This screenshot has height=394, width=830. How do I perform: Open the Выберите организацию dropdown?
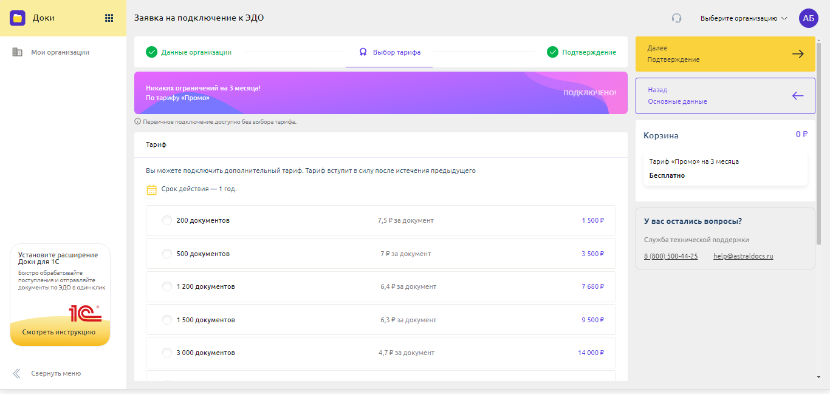tap(744, 18)
